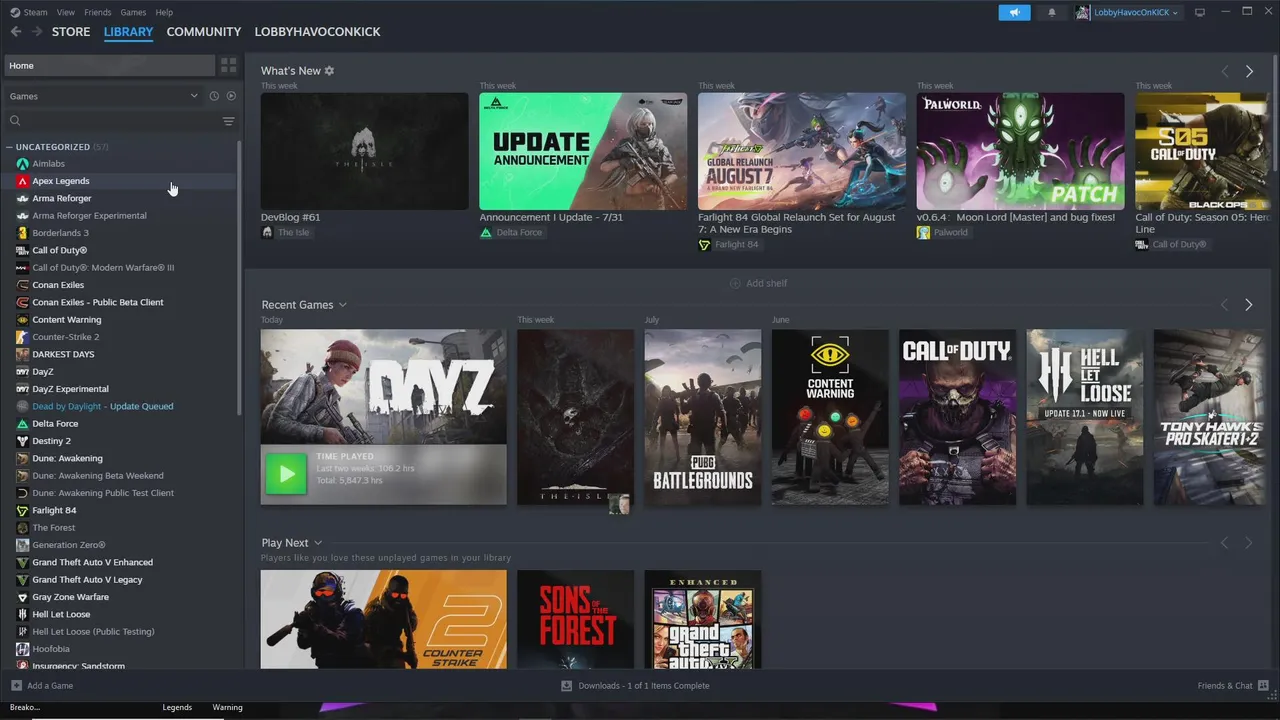This screenshot has width=1280, height=720.
Task: Click Add a Game
Action: pyautogui.click(x=42, y=686)
